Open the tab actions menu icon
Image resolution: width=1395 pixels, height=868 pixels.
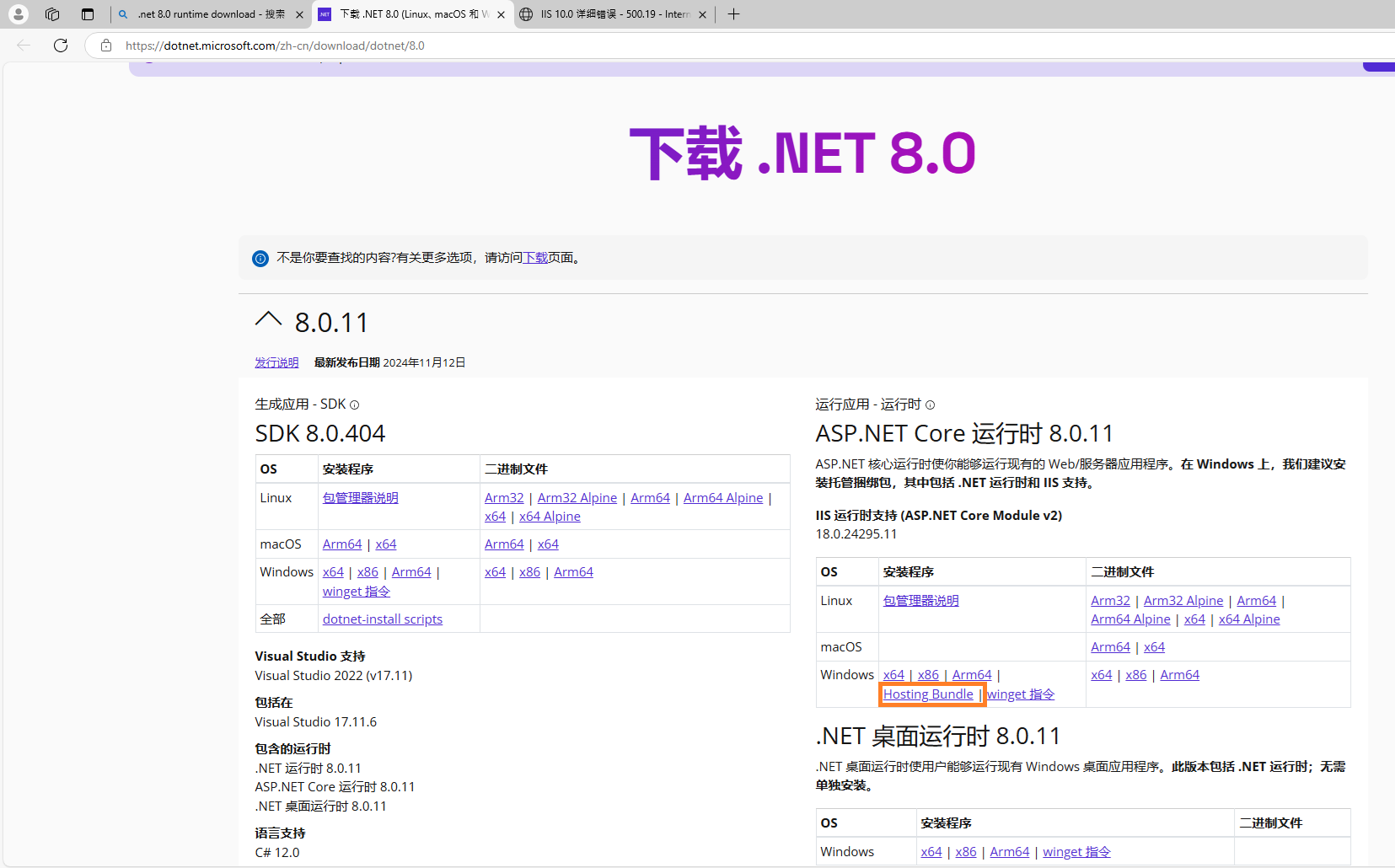88,14
